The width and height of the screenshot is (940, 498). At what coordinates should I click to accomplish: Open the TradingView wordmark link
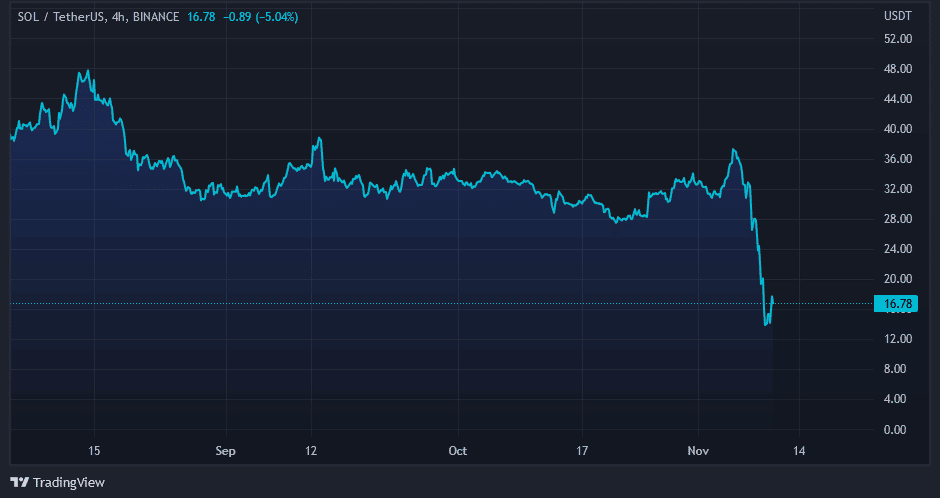click(x=69, y=482)
